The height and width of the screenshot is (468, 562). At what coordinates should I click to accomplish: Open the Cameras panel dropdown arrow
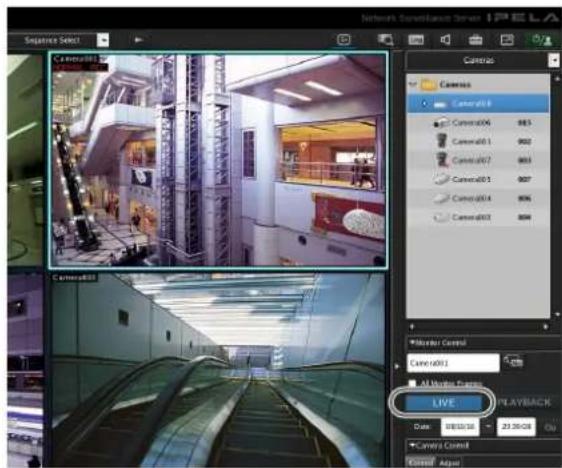554,60
